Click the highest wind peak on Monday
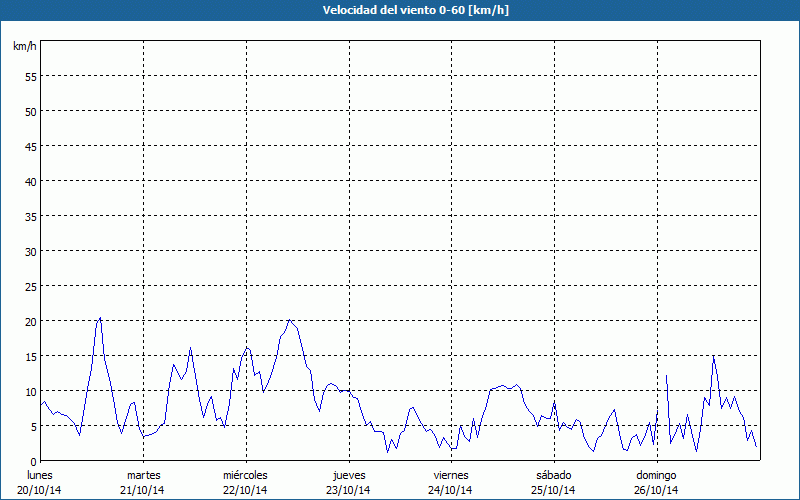The image size is (800, 500). (100, 318)
